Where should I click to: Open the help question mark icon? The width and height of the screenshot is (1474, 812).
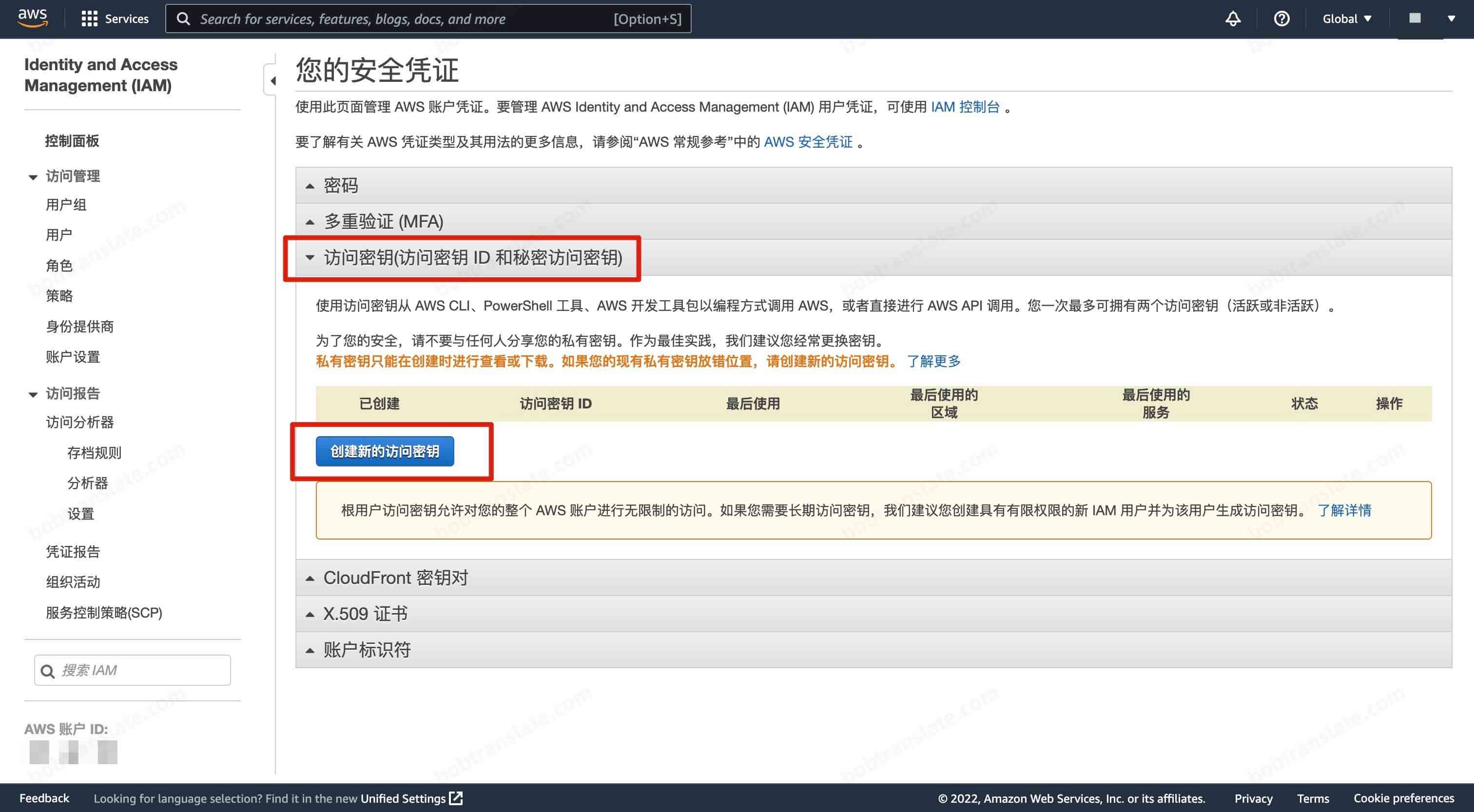1282,19
